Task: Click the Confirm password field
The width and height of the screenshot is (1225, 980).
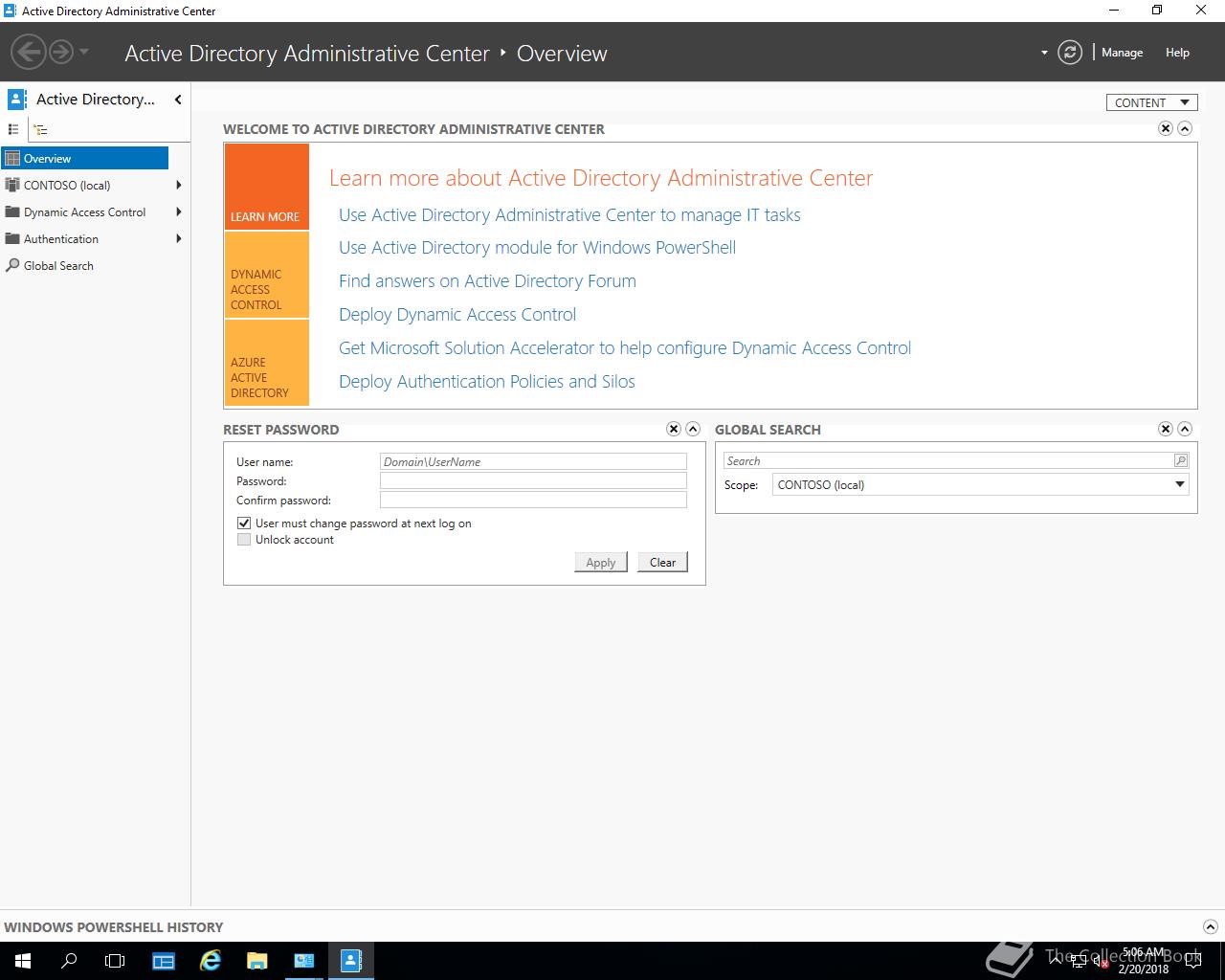Action: tap(533, 500)
